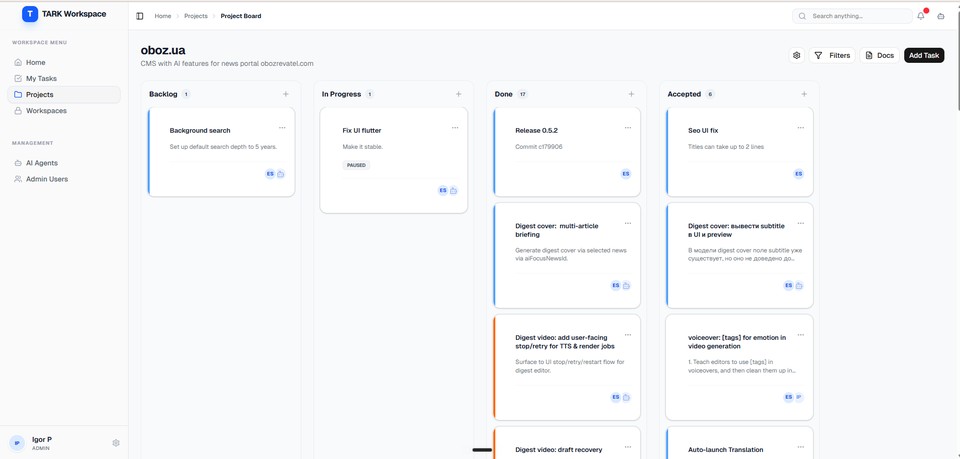Add a task to In Progress column
This screenshot has height=459, width=960.
[459, 94]
